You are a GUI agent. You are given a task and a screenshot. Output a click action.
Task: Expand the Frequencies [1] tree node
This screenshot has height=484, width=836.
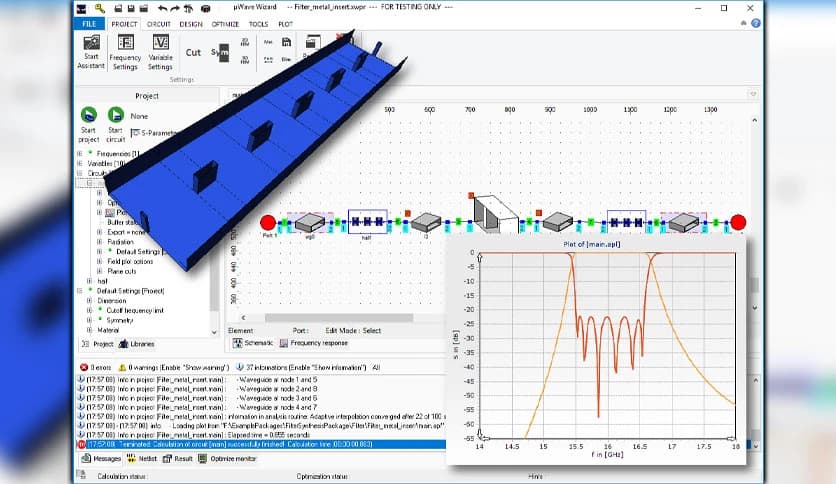(80, 154)
